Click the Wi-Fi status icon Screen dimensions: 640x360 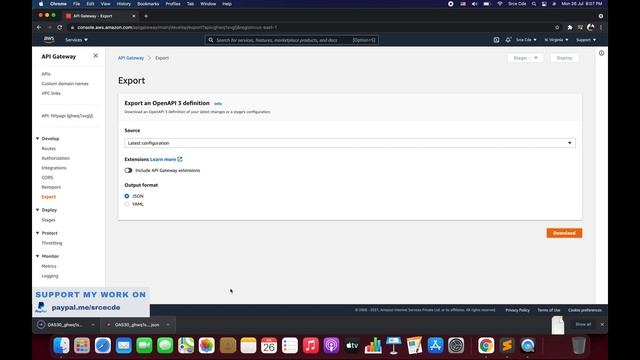(x=500, y=4)
